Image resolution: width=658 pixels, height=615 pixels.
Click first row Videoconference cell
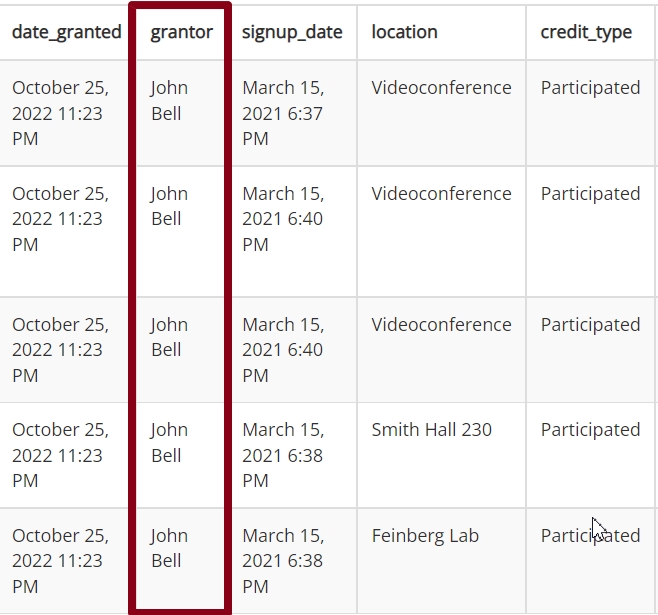coord(441,88)
